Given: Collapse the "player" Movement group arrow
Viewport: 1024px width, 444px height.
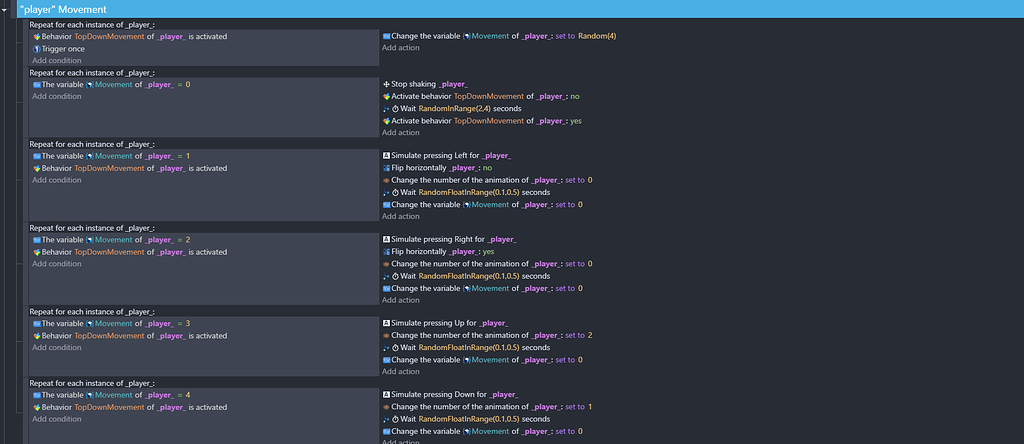Looking at the screenshot, I should [5, 10].
